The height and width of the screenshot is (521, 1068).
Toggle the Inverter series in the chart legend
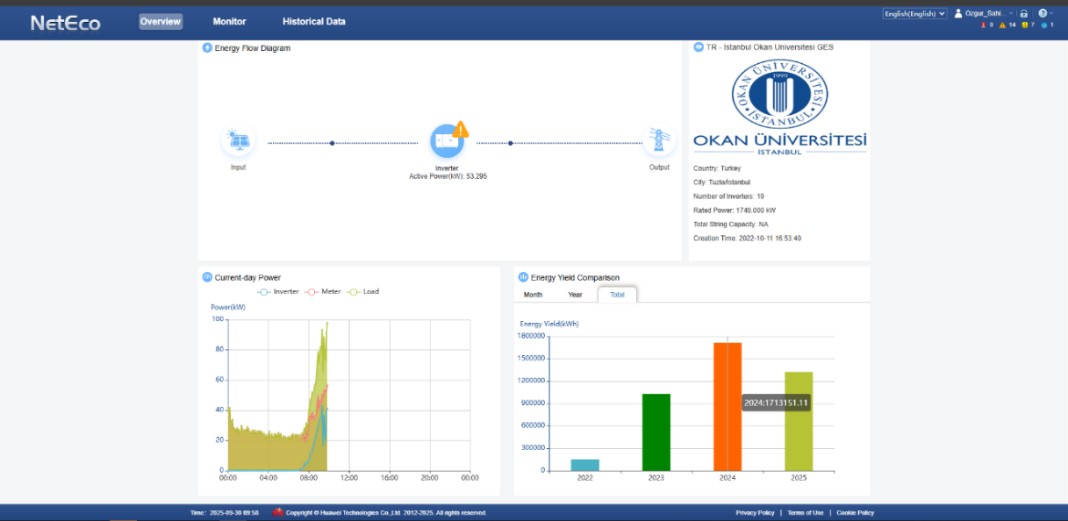click(x=278, y=291)
